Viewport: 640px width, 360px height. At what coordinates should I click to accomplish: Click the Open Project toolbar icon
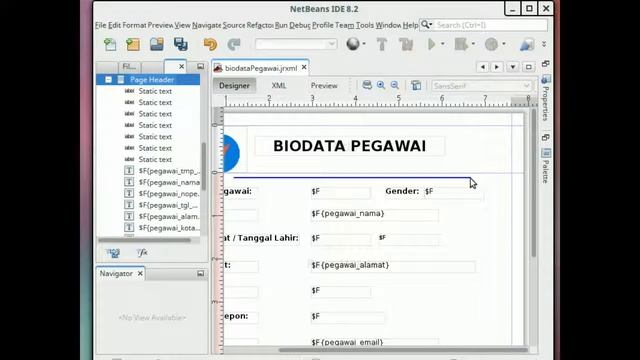click(157, 44)
